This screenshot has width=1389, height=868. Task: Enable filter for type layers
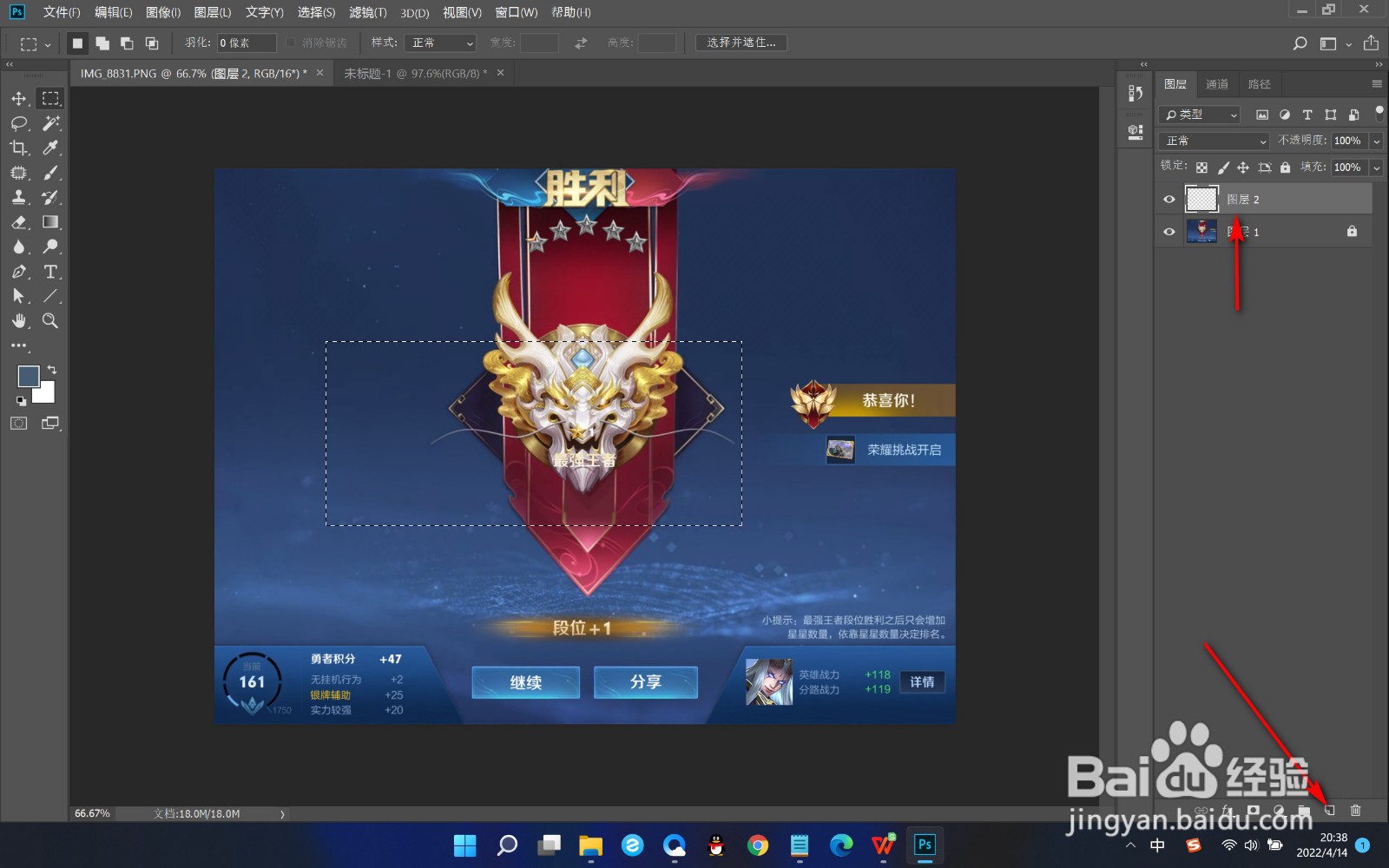pos(1307,115)
